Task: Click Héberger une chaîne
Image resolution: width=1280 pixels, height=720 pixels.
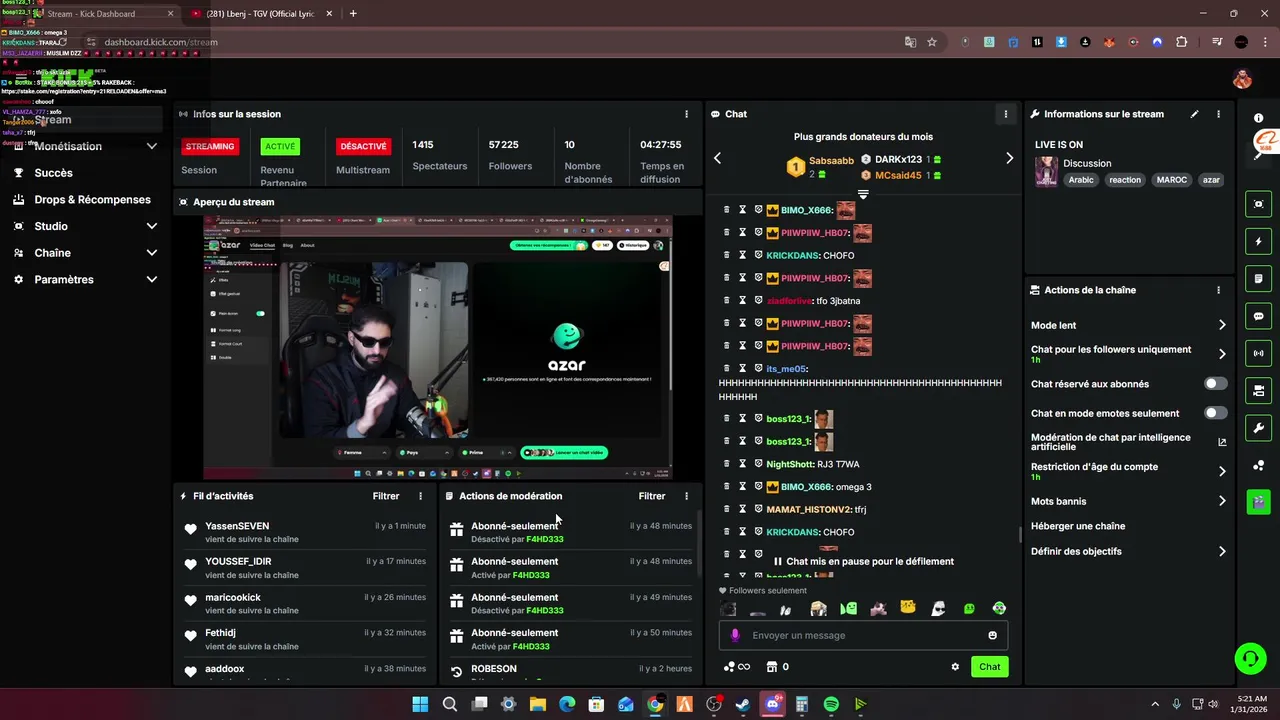Action: pos(1078,526)
